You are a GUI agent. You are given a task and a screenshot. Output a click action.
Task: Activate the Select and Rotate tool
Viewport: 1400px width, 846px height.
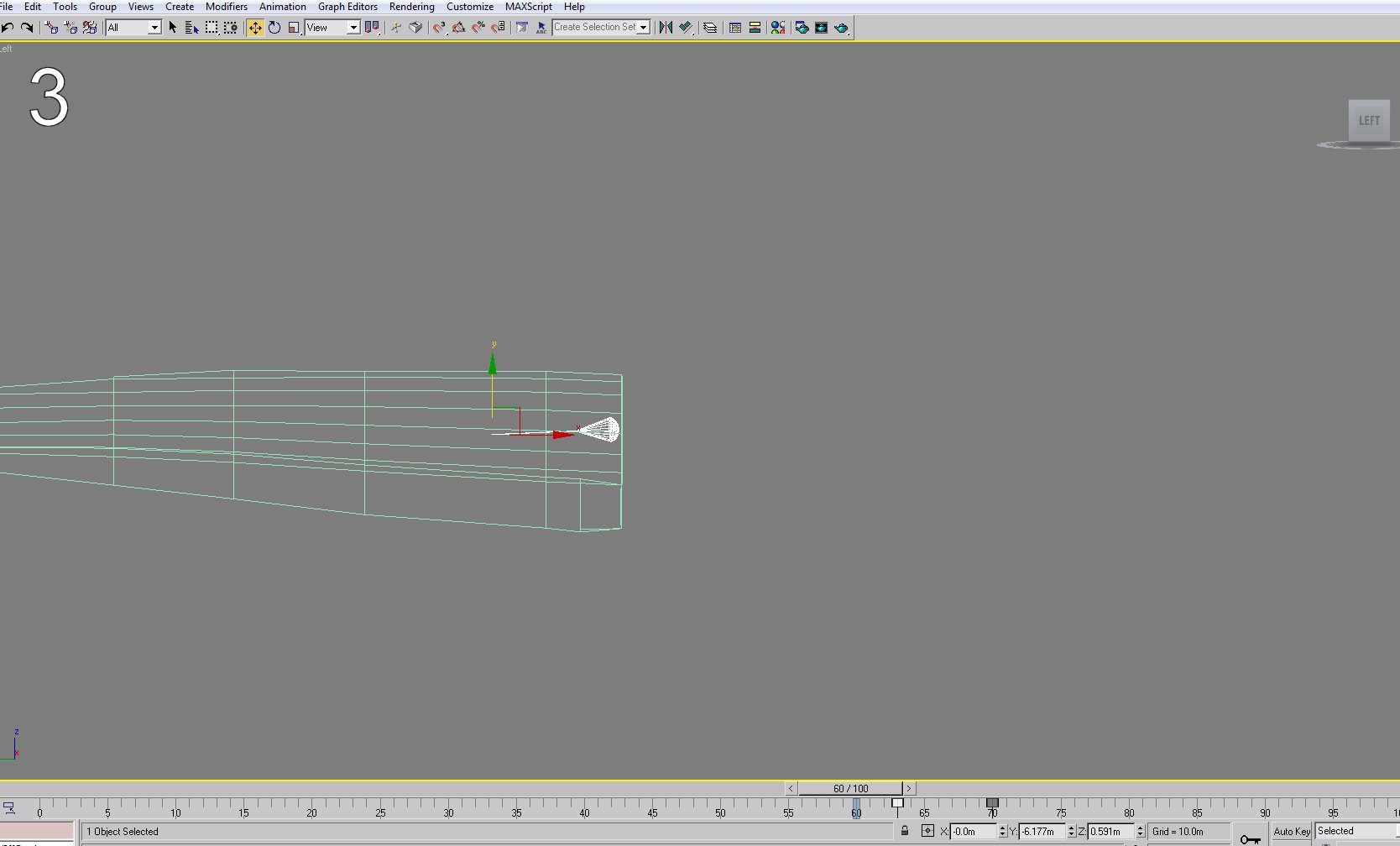pyautogui.click(x=274, y=28)
